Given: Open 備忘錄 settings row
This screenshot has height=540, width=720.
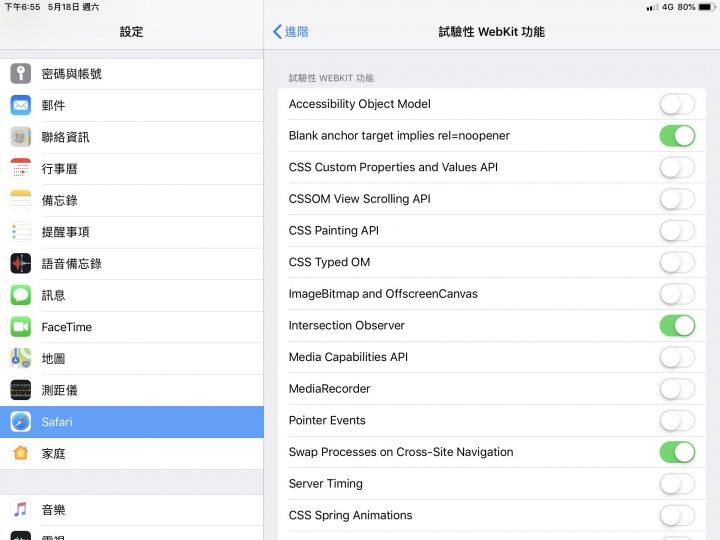Looking at the screenshot, I should (132, 201).
